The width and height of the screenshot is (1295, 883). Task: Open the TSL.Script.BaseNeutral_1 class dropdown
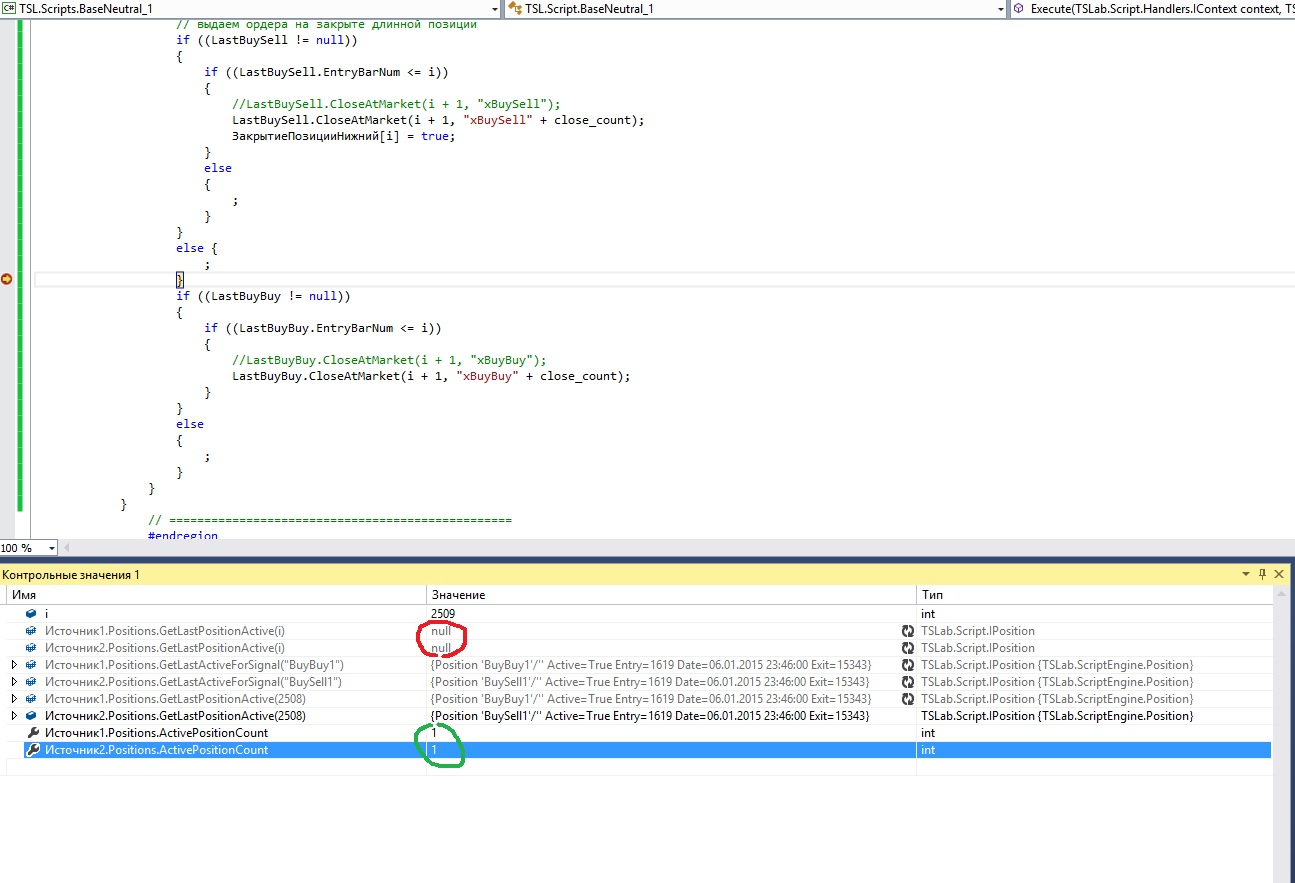pos(1000,9)
